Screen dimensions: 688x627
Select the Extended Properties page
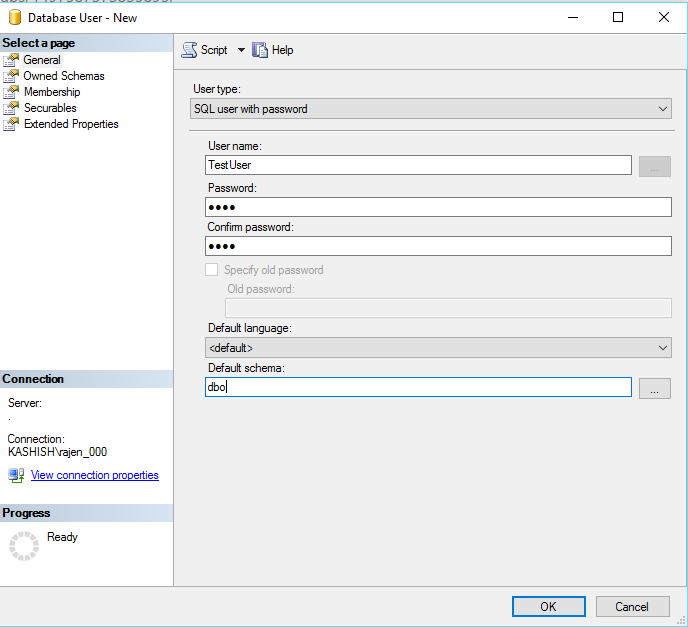pyautogui.click(x=71, y=124)
